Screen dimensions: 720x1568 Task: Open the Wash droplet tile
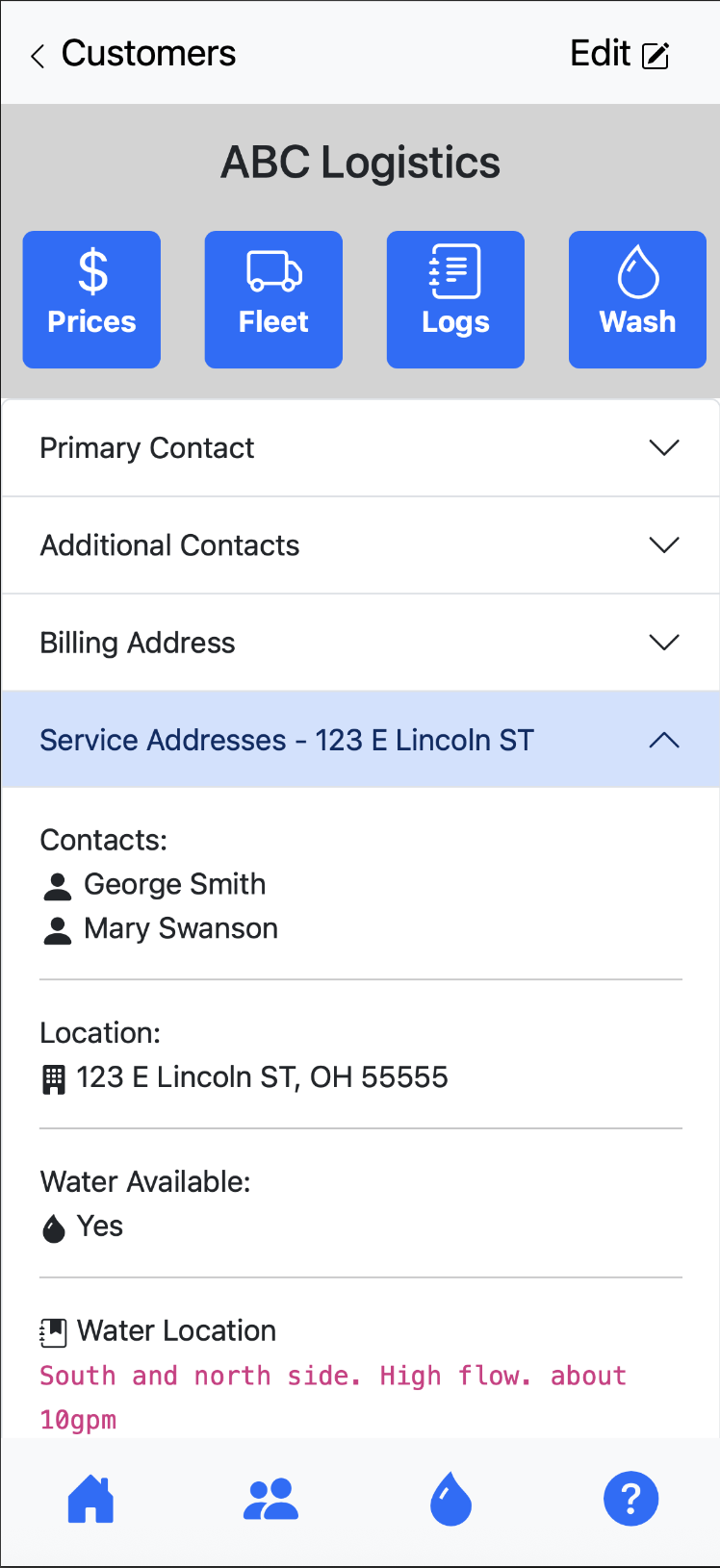coord(637,299)
